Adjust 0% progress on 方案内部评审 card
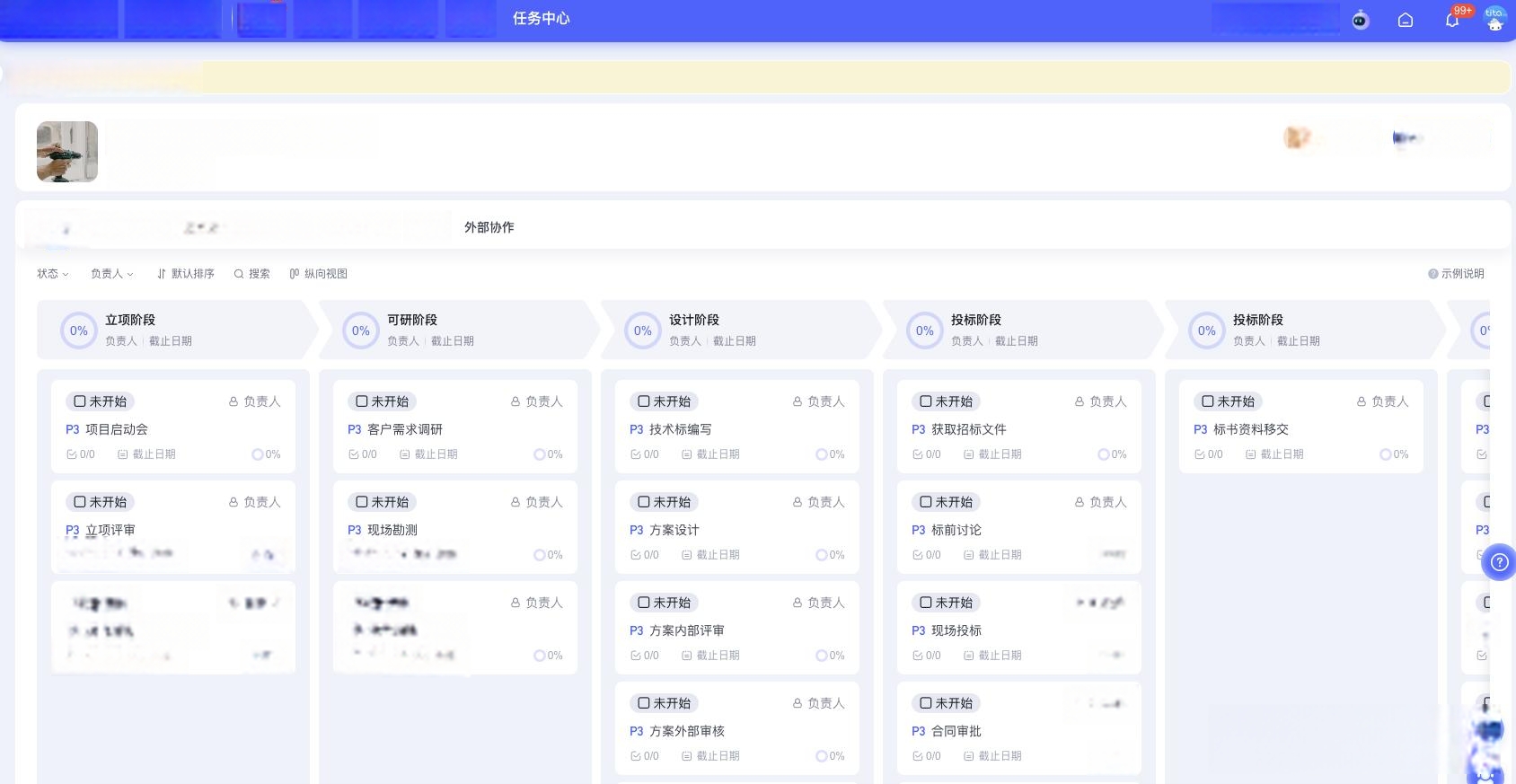 (x=830, y=656)
